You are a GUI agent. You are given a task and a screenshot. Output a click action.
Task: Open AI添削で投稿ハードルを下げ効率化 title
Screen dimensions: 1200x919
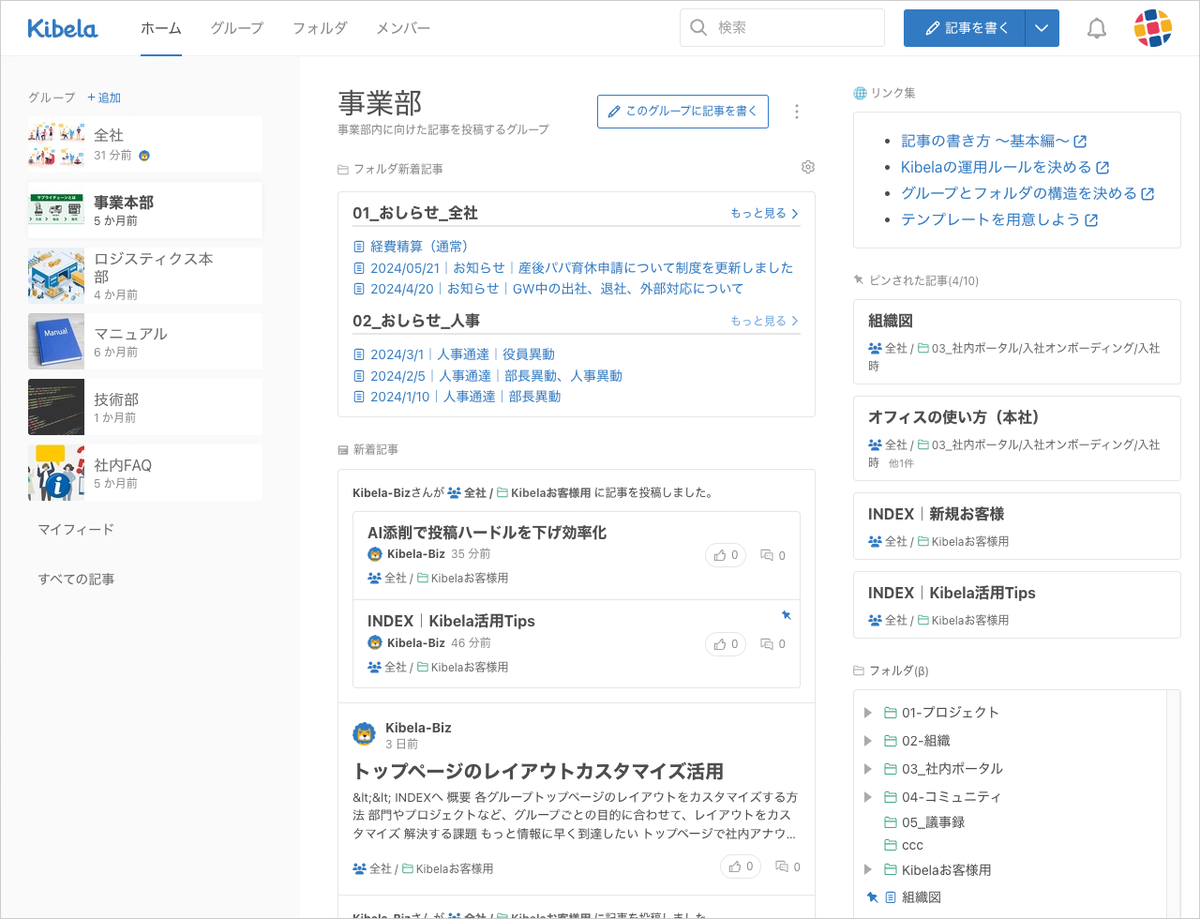tap(487, 532)
